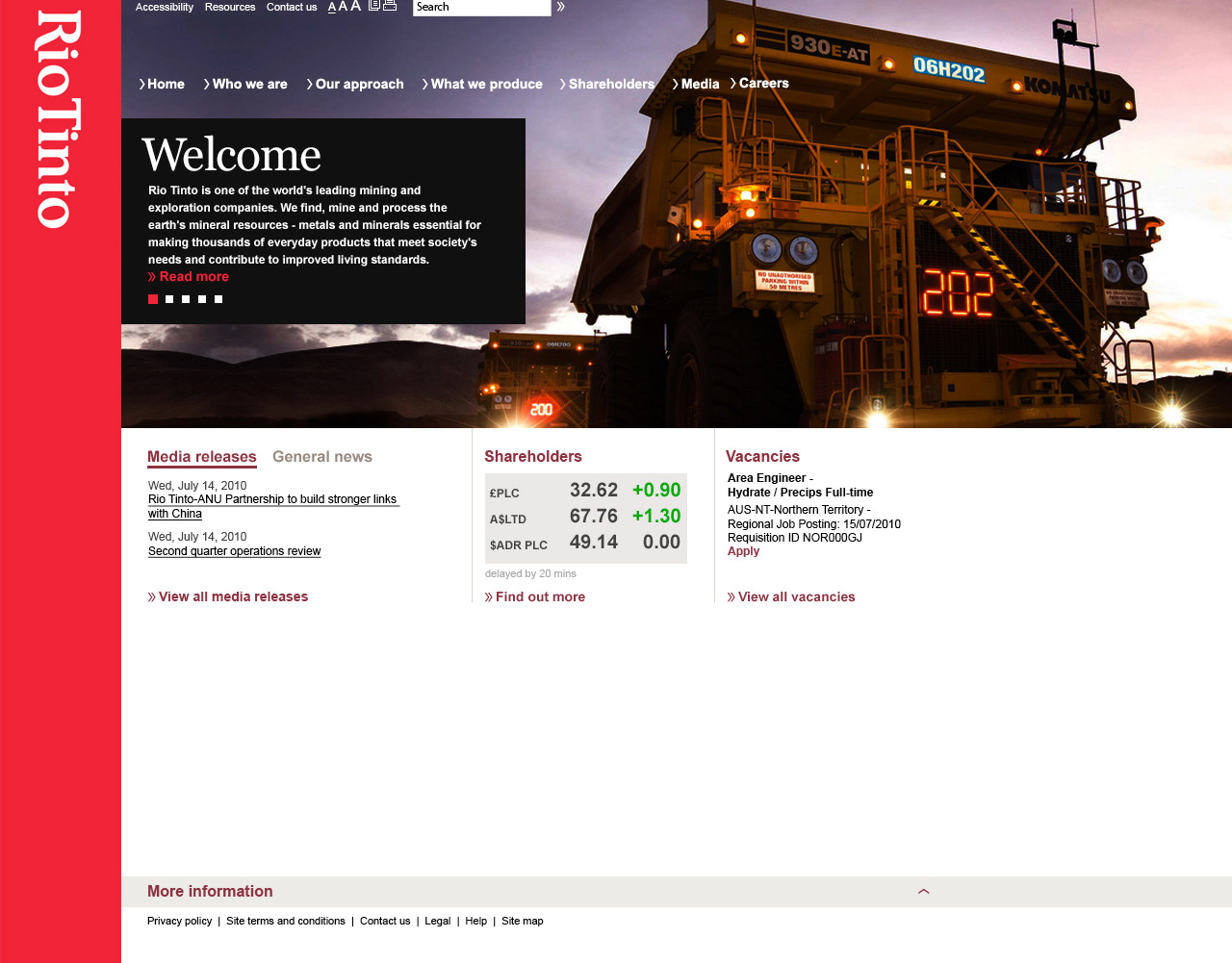This screenshot has height=963, width=1232.
Task: Open the Who we are menu
Action: pos(245,84)
